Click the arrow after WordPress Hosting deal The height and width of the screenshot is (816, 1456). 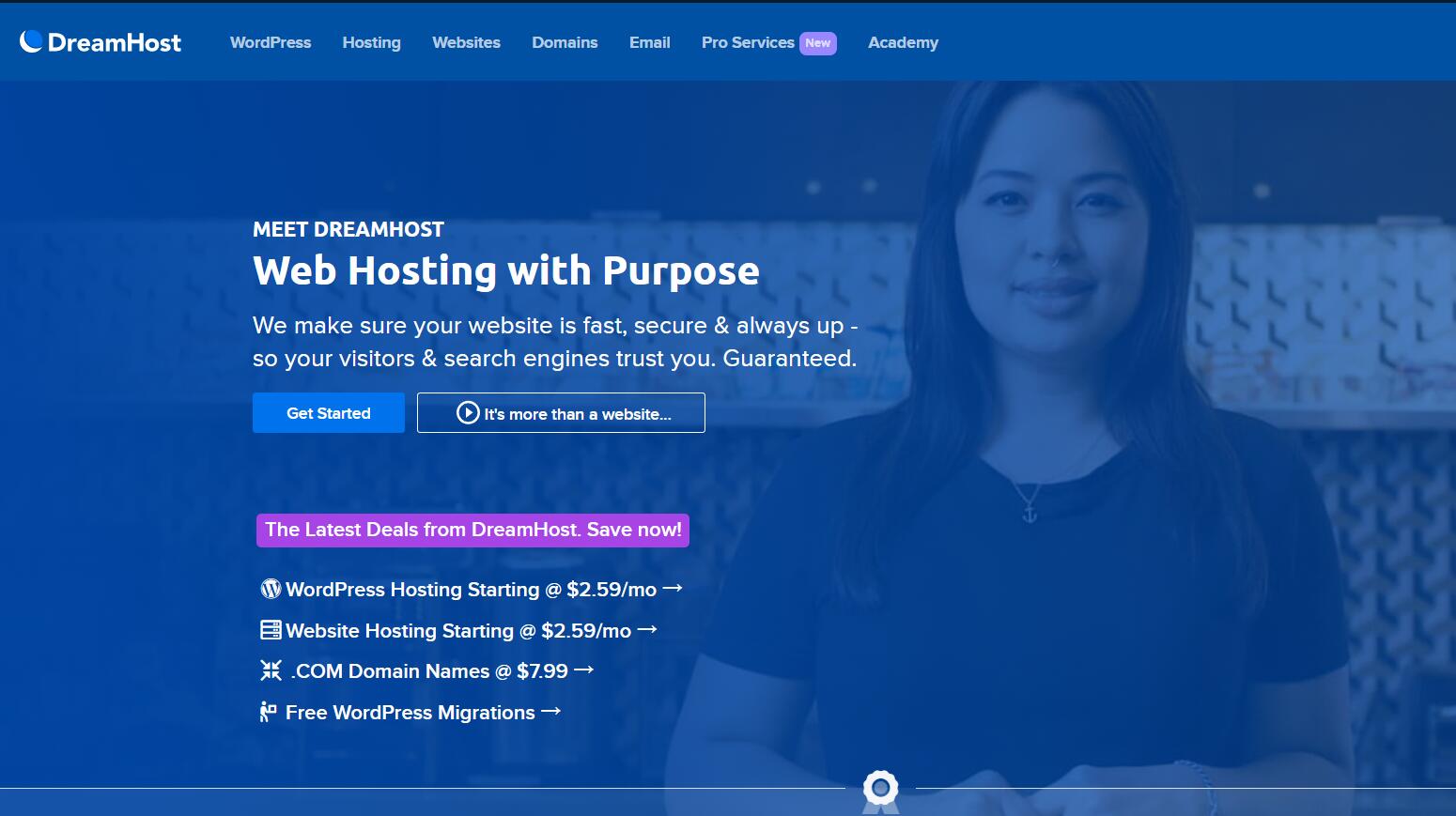coord(673,589)
